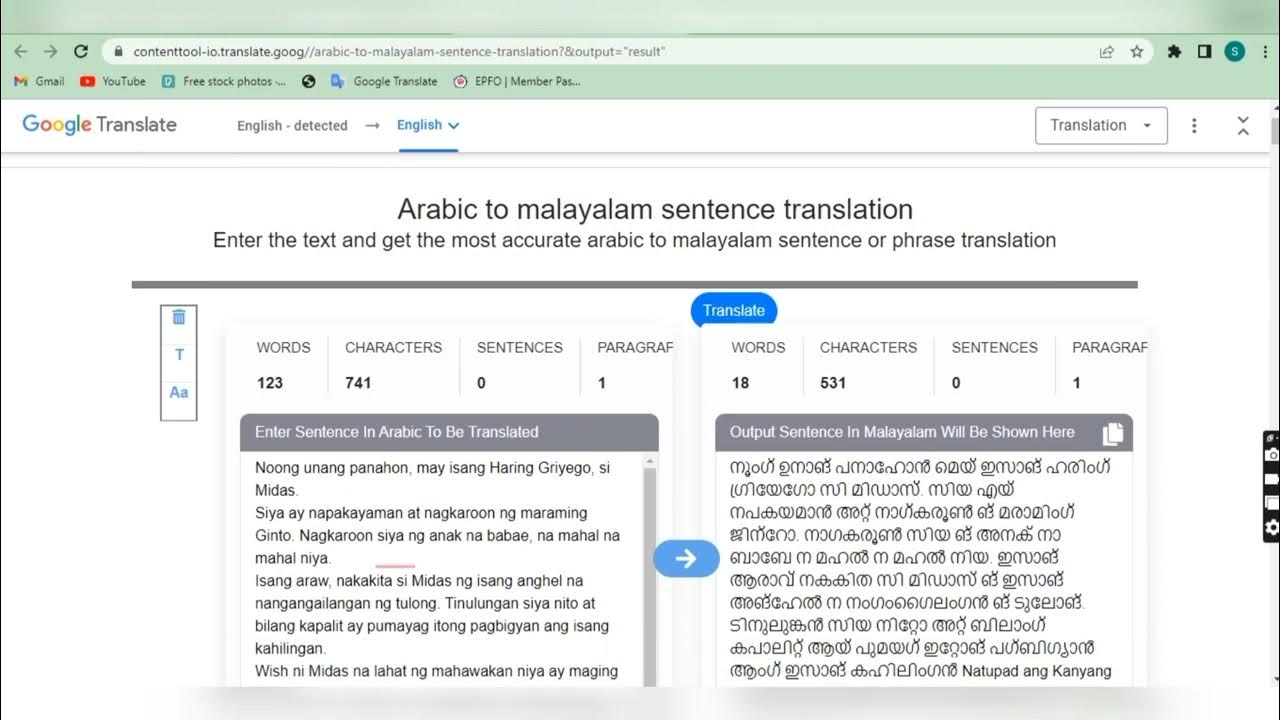The image size is (1280, 720).
Task: Click the Arabic to malayalam sentence translation heading
Action: point(655,209)
